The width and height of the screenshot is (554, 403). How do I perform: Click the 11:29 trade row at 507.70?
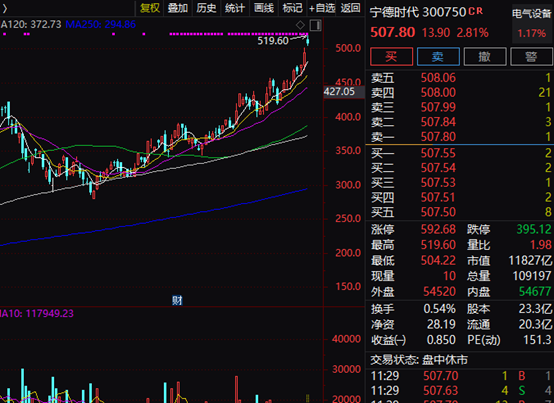pos(460,376)
